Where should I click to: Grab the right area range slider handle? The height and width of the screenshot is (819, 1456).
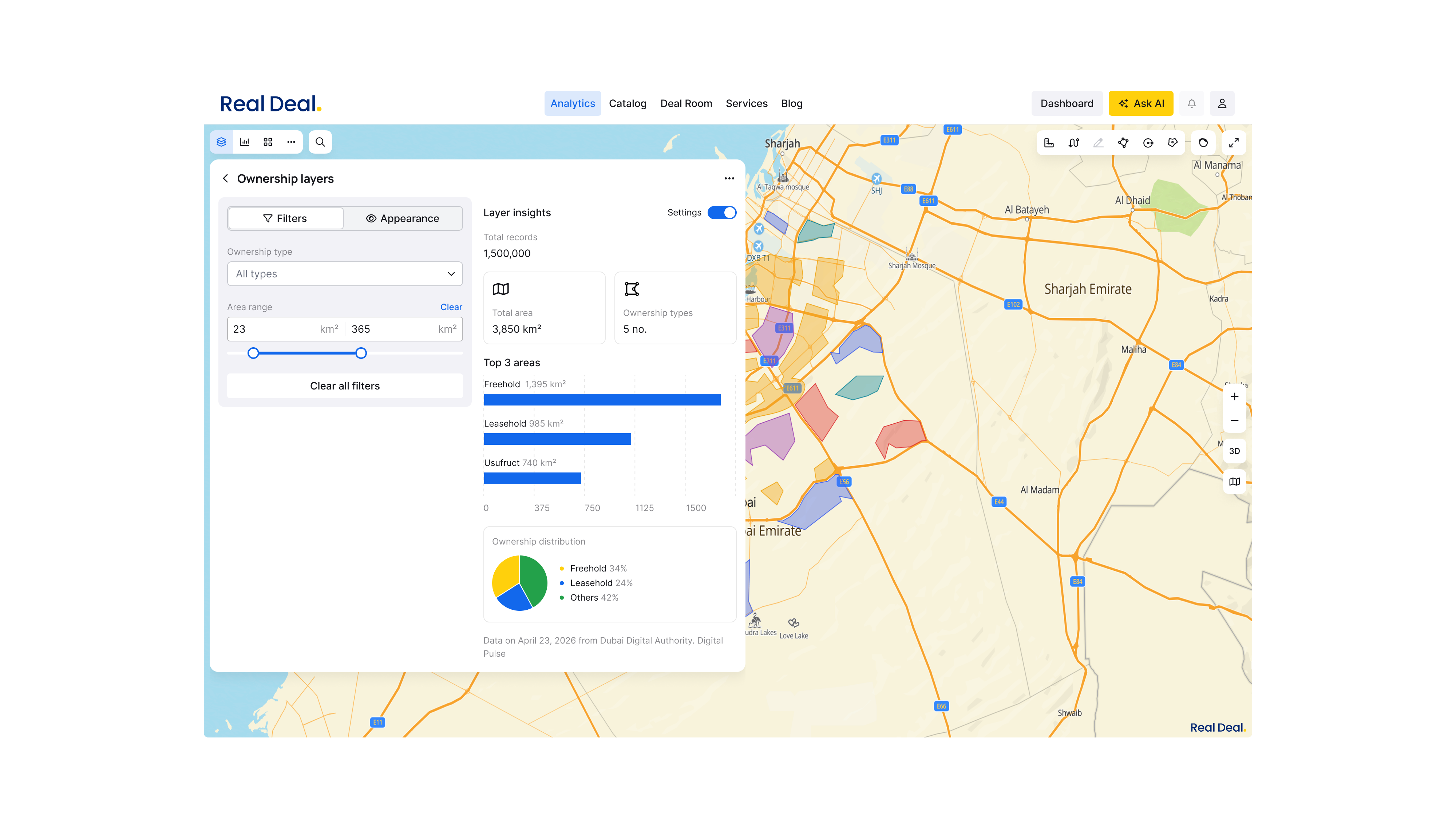click(361, 353)
